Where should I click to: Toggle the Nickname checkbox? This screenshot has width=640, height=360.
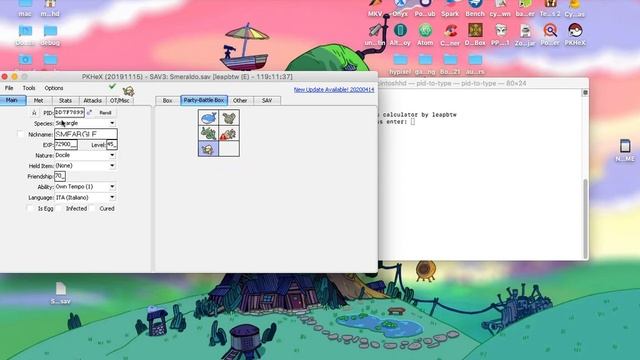[21, 134]
